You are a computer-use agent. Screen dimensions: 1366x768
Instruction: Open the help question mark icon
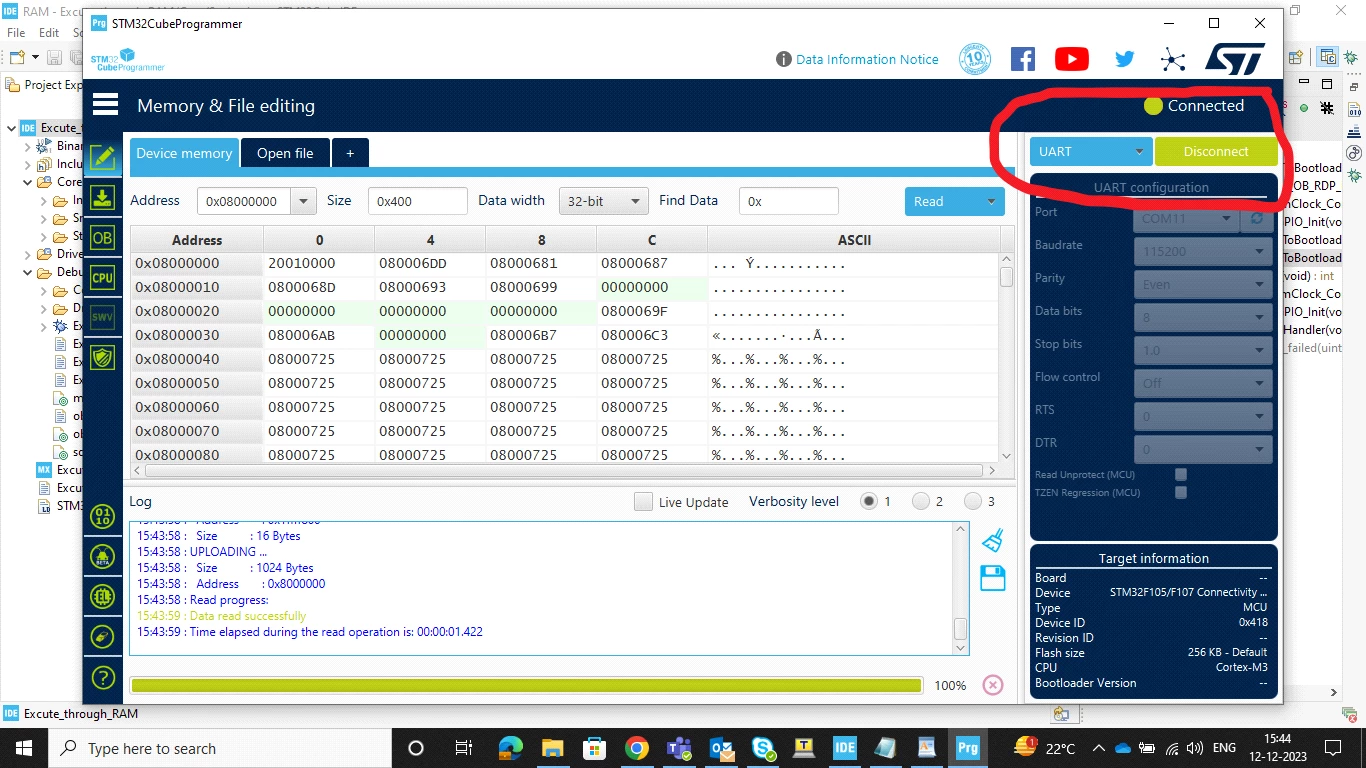[x=103, y=678]
